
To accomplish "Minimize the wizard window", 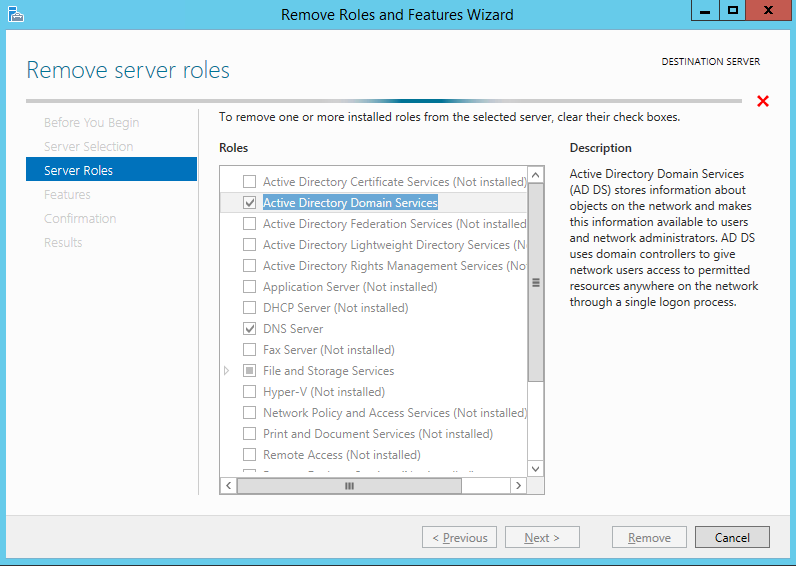I will [x=705, y=10].
